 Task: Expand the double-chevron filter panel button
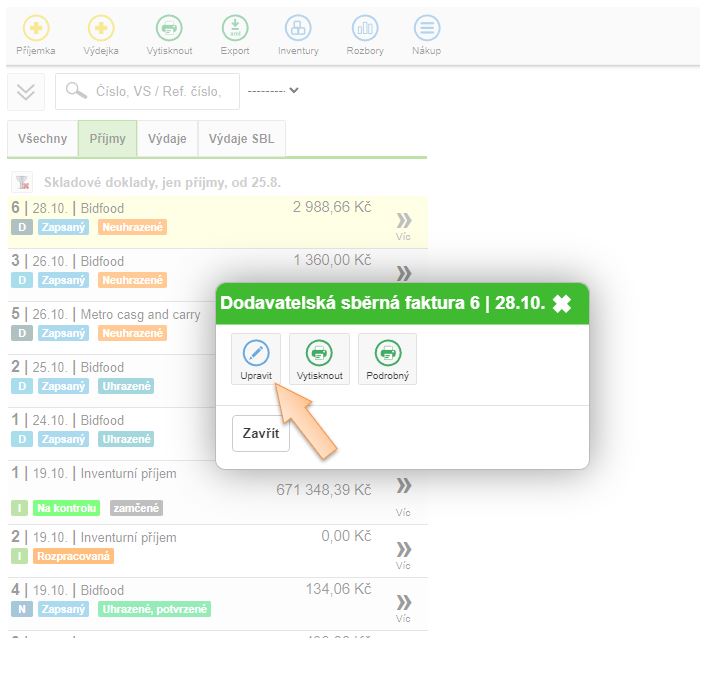[x=26, y=91]
